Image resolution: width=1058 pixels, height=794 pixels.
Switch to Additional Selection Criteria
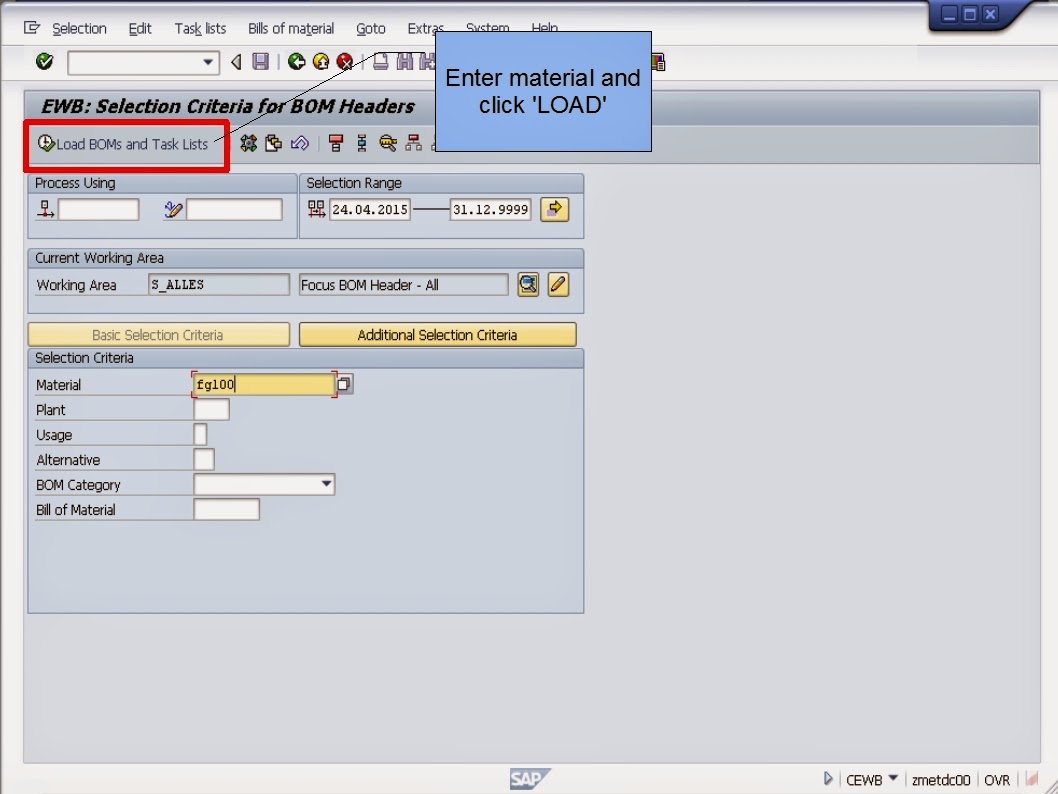437,334
